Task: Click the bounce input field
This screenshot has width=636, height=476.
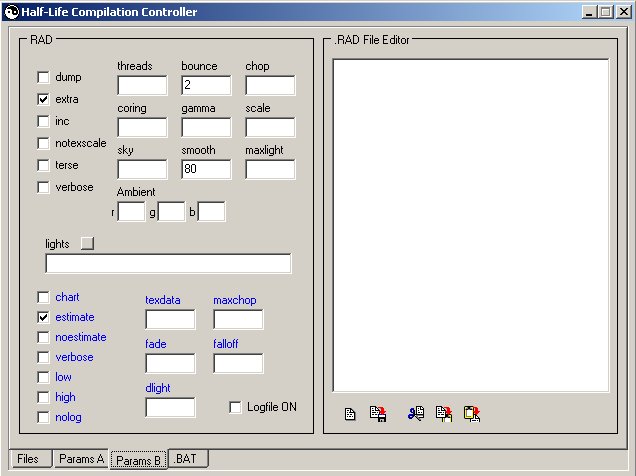Action: [x=206, y=85]
